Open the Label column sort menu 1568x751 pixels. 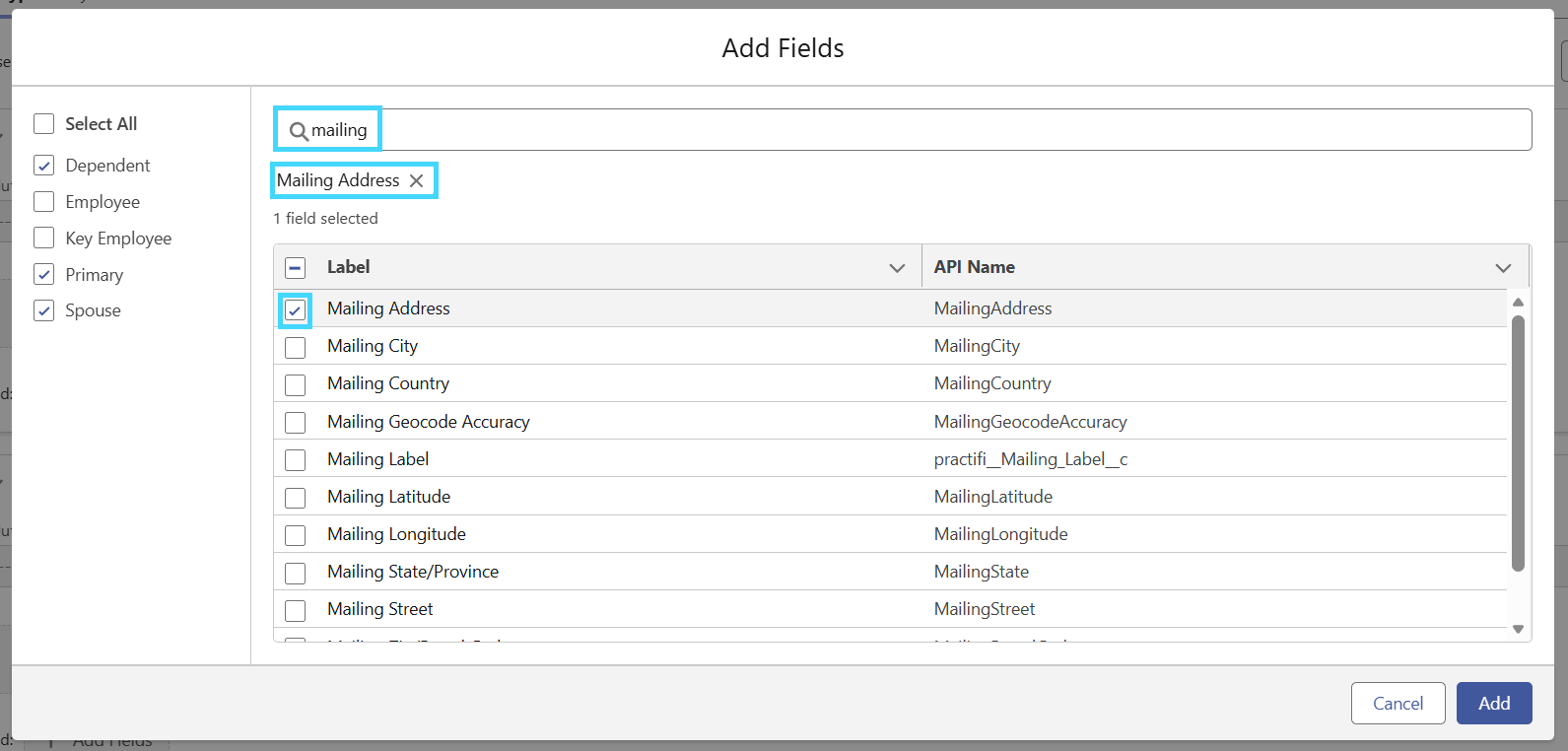897,268
